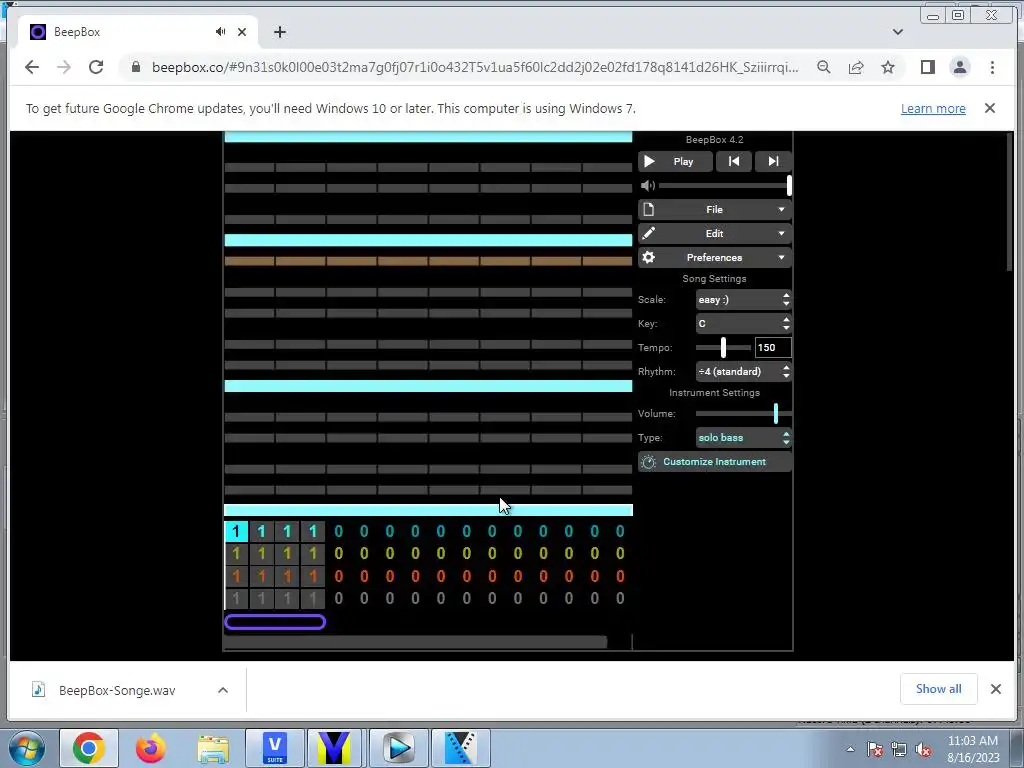Screen dimensions: 1024x768
Task: Click Chrome icon in taskbar
Action: (x=89, y=748)
